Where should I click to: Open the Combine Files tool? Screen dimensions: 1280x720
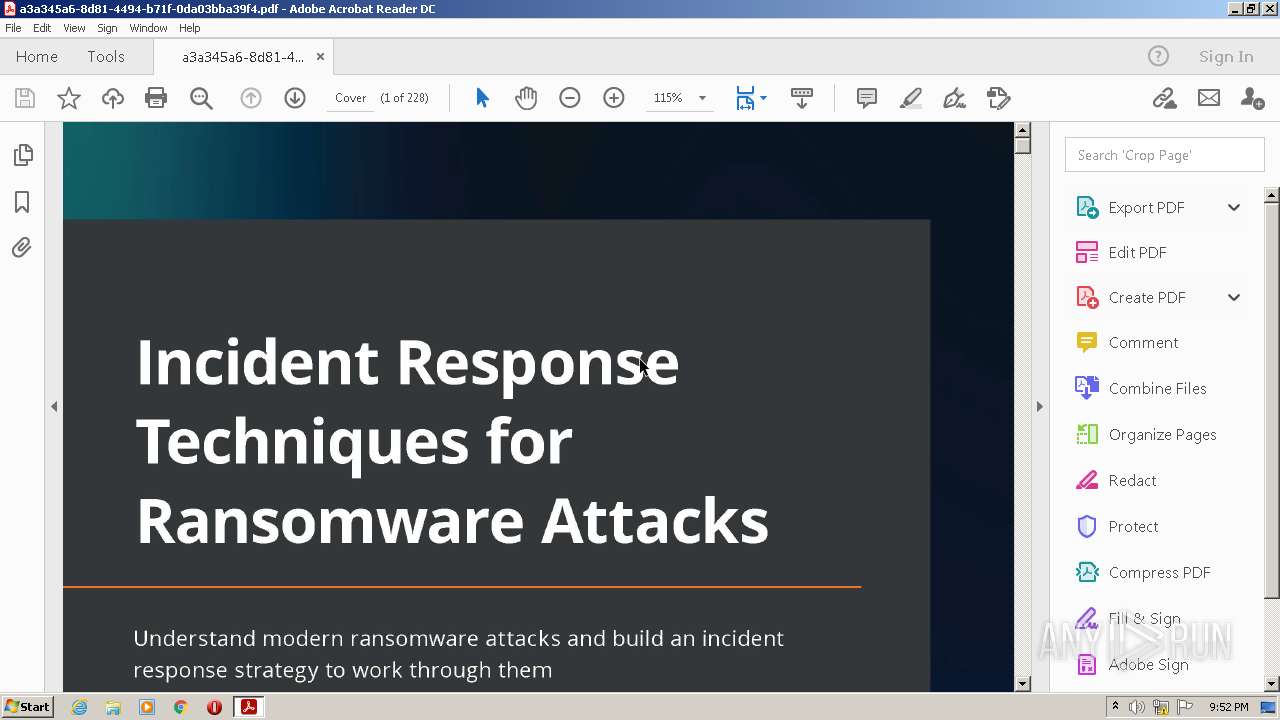(x=1157, y=389)
